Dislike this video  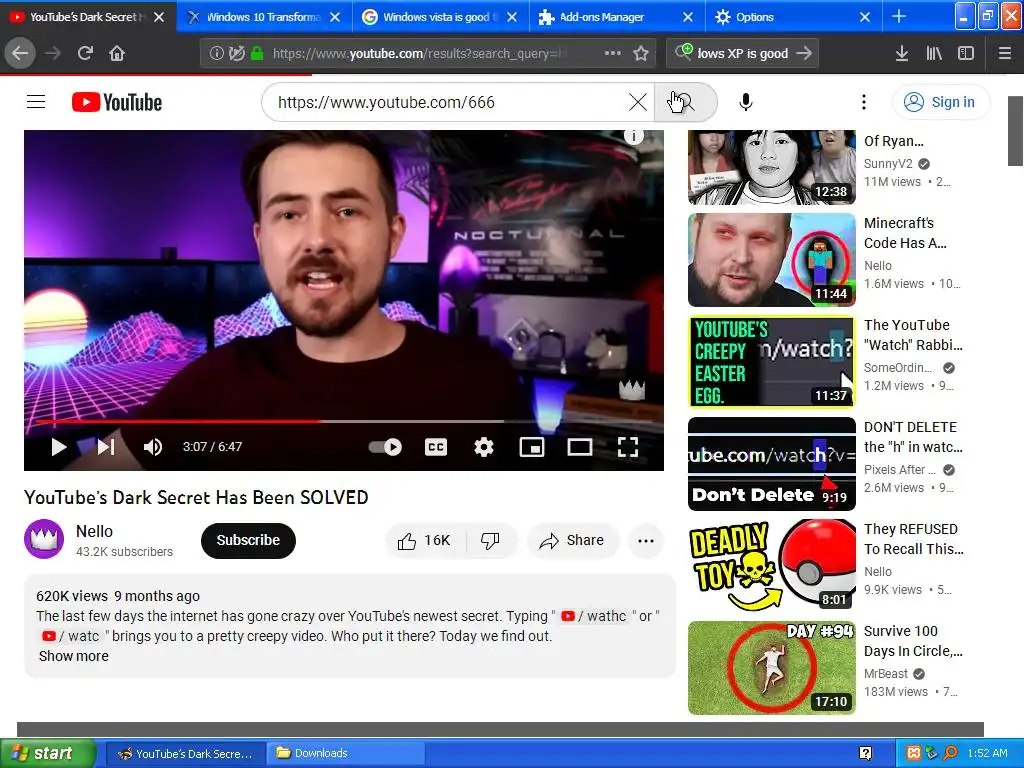(x=491, y=541)
